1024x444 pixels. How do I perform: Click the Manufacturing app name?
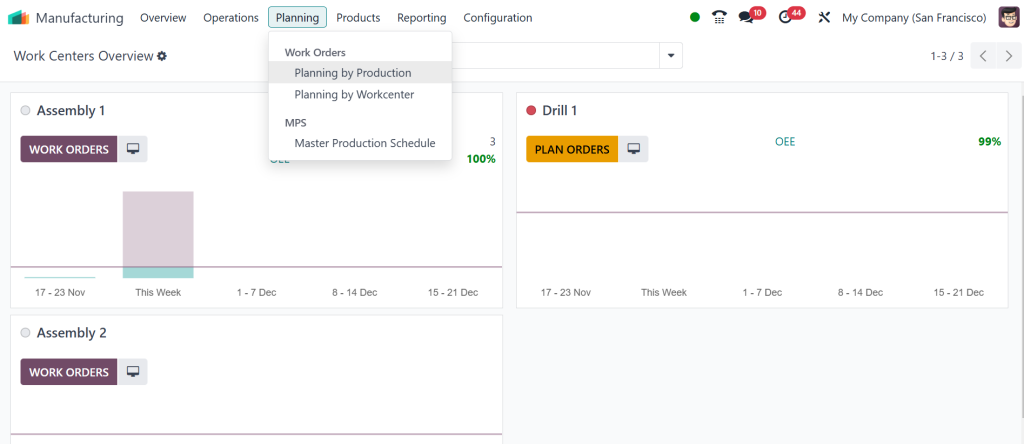(80, 18)
